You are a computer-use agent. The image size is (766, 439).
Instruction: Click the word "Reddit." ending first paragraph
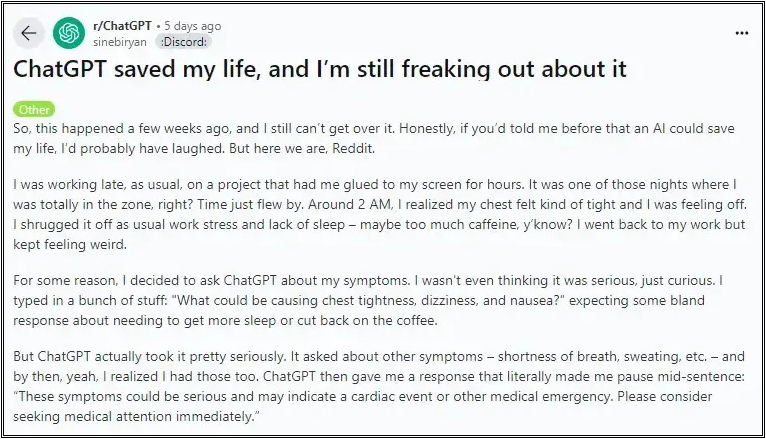pyautogui.click(x=353, y=148)
